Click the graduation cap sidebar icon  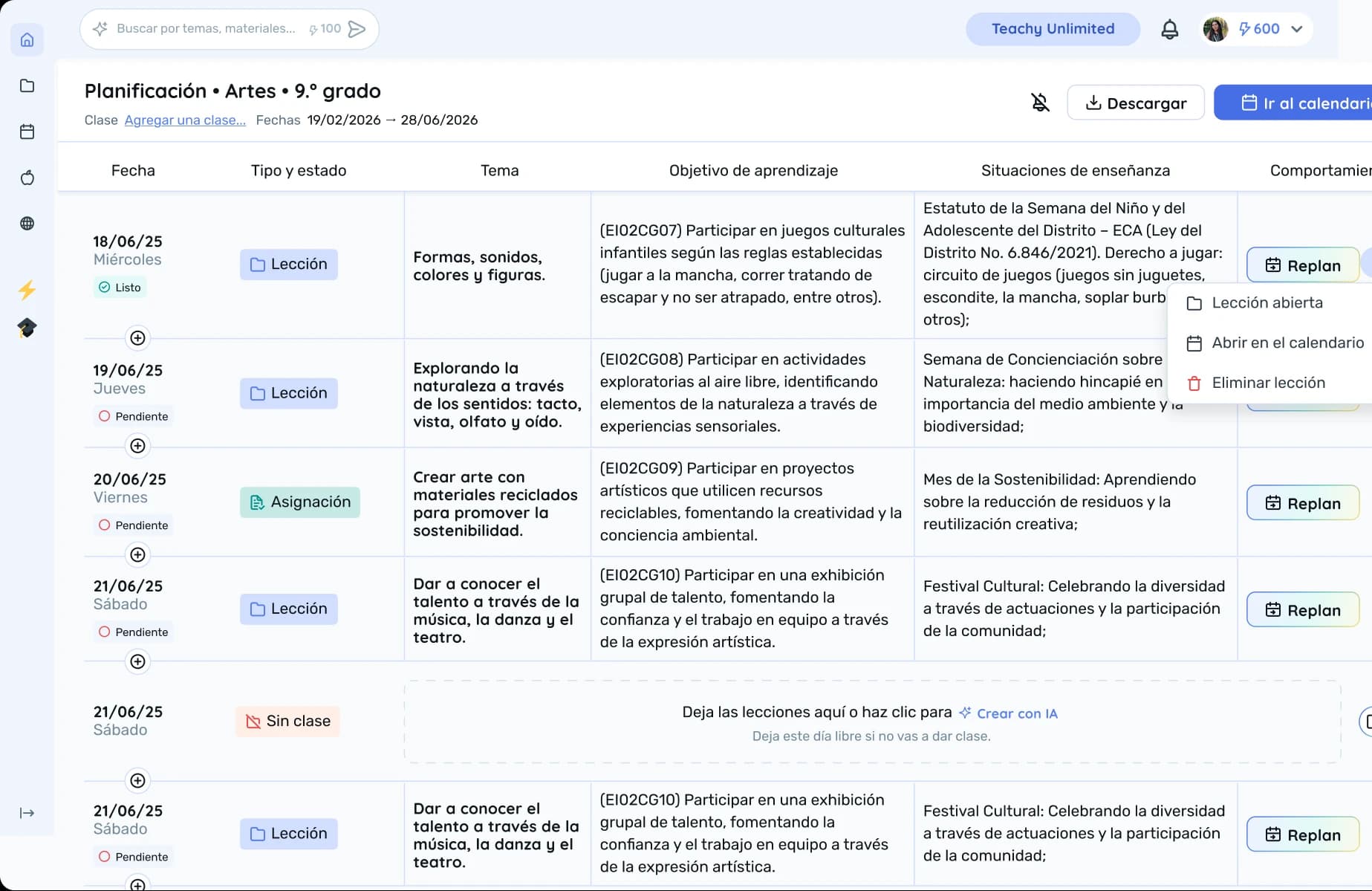[27, 328]
